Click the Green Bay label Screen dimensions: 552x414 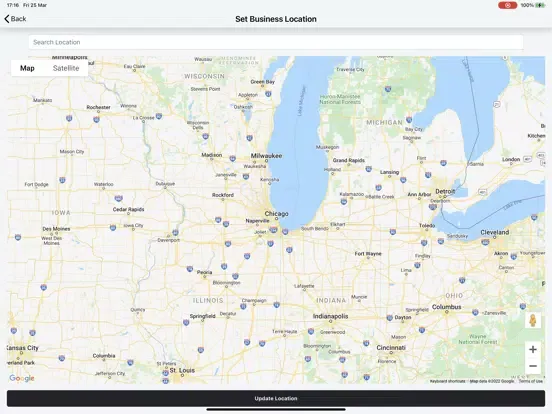click(x=263, y=82)
